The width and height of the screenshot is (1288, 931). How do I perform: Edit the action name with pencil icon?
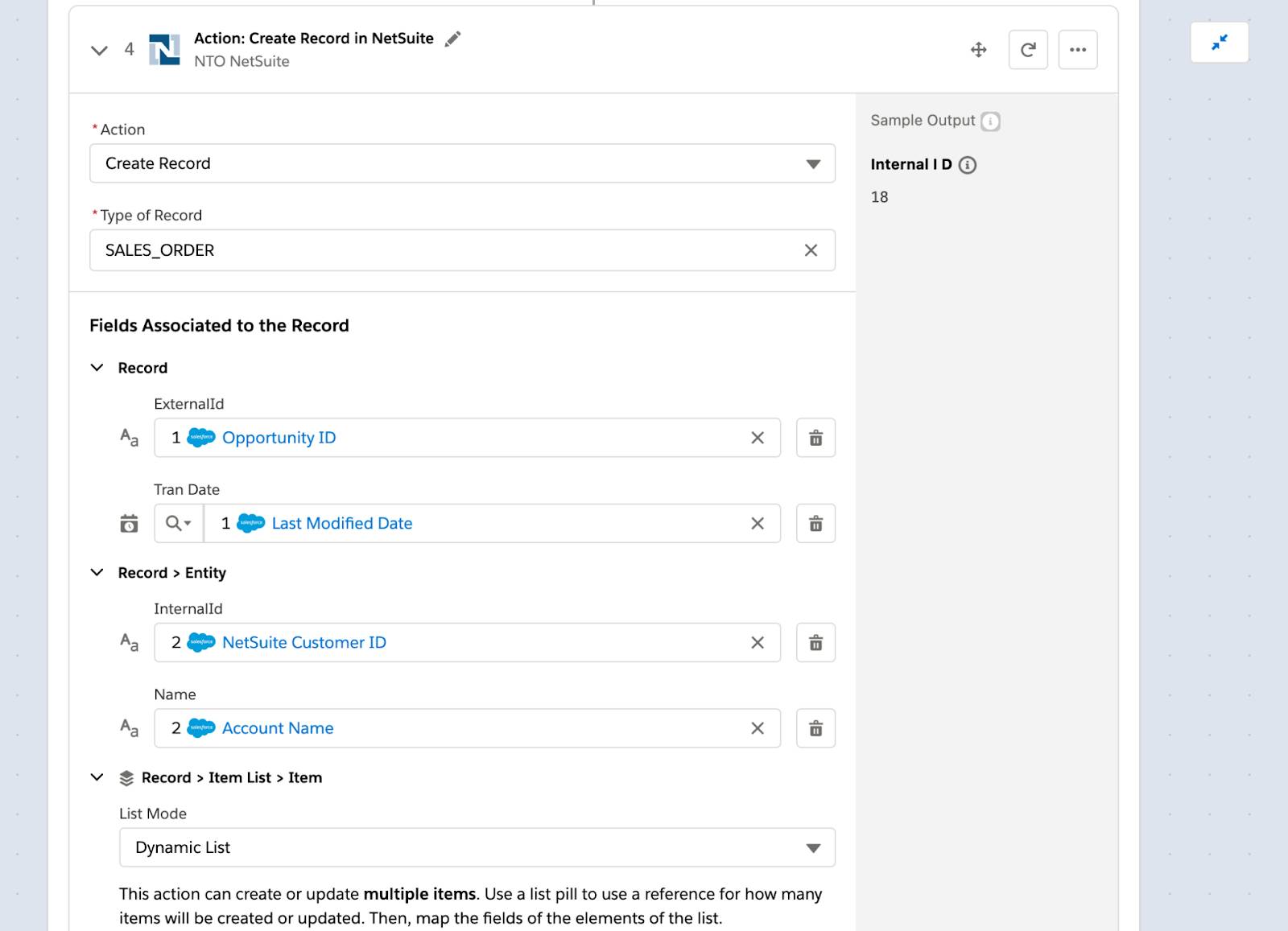453,39
